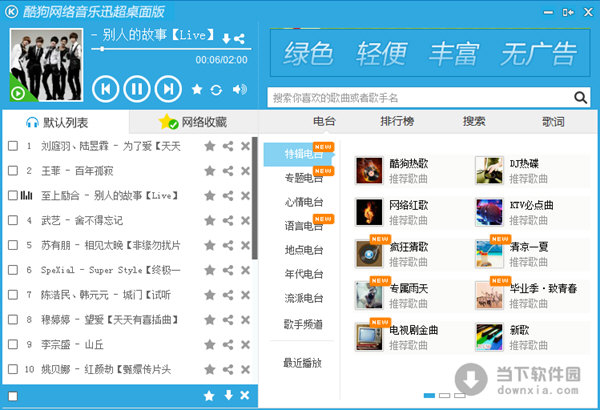Check the box for song 1 为了爱
Viewport: 600px width, 410px height.
[13, 146]
